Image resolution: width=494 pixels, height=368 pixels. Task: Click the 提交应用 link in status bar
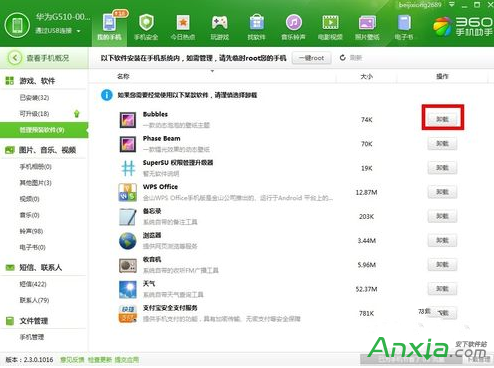pos(127,360)
